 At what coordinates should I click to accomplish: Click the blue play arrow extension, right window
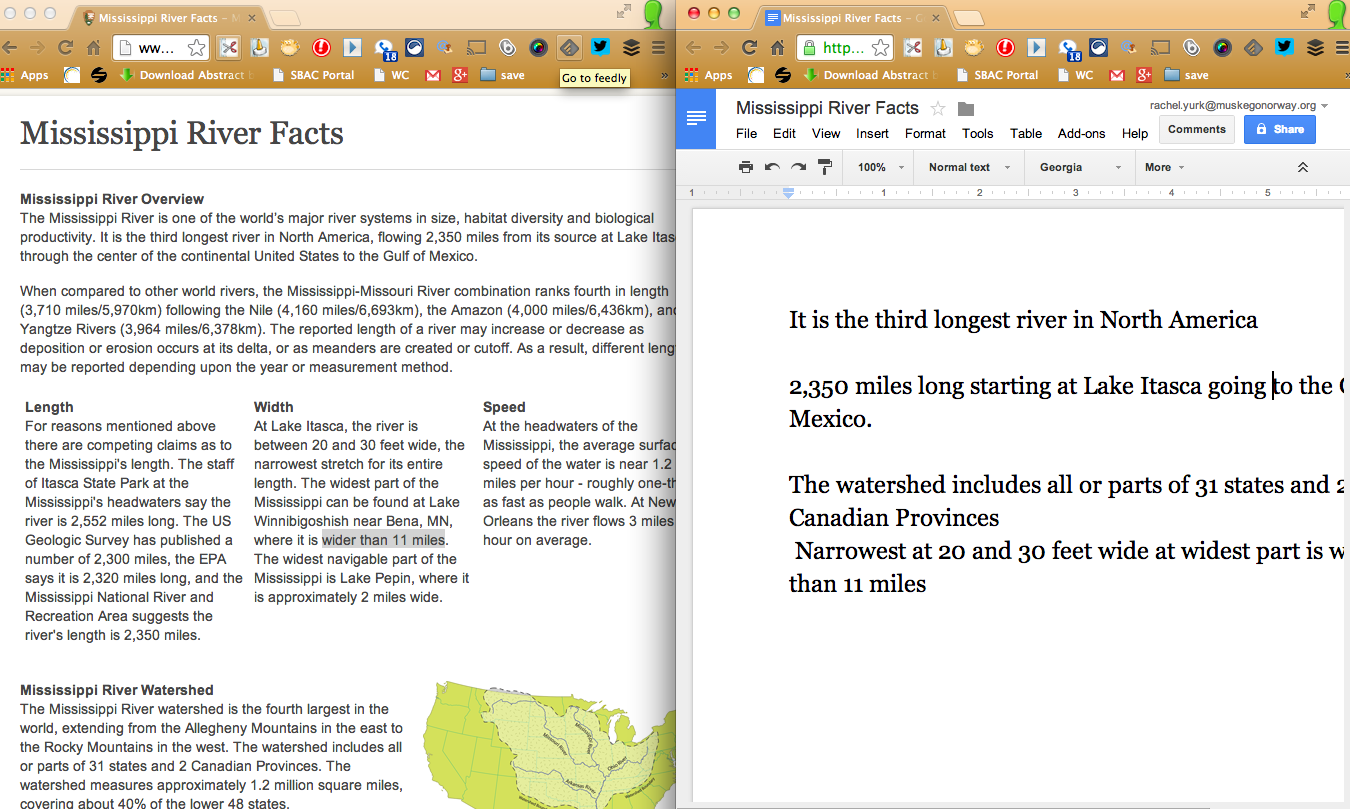point(1036,47)
